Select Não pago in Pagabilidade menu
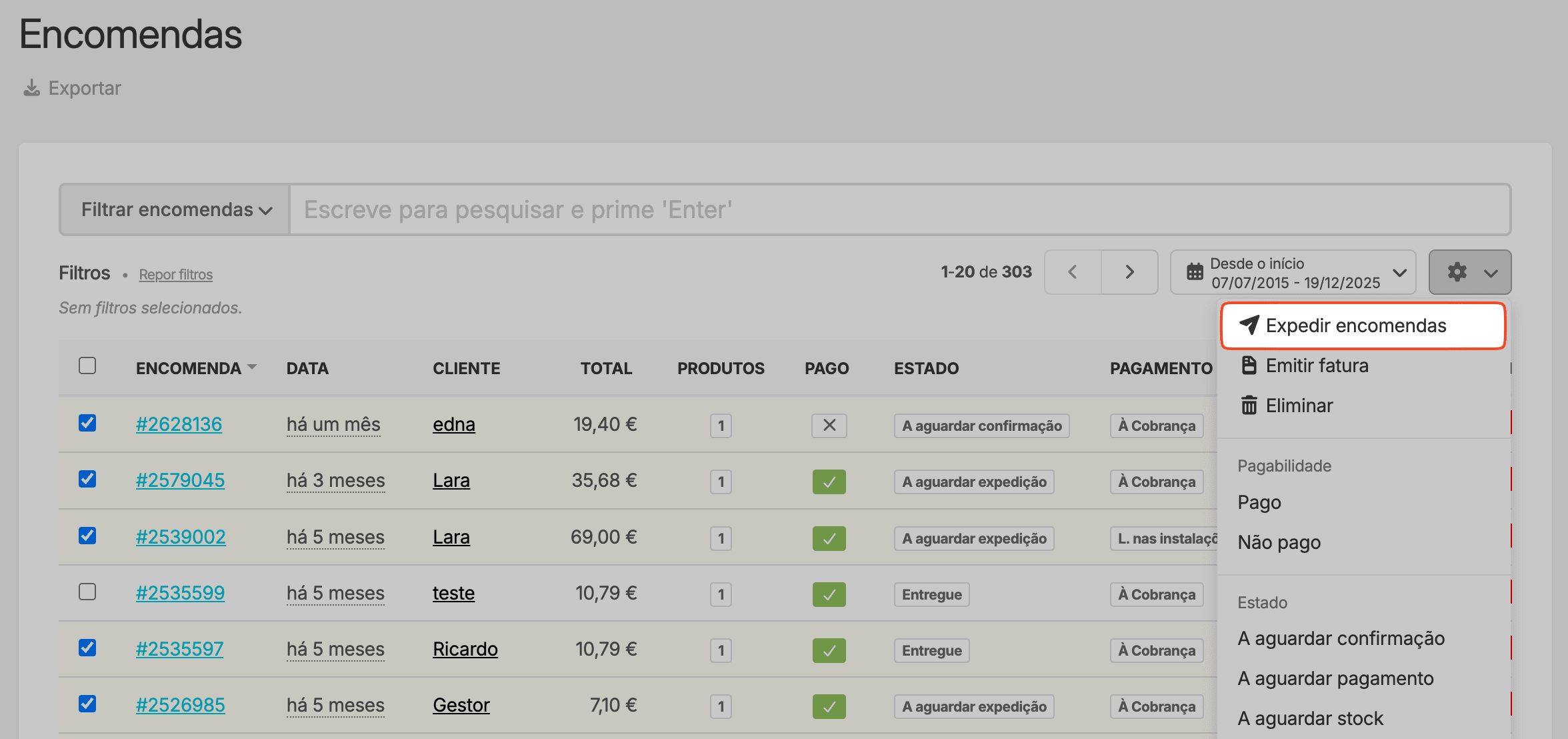This screenshot has height=739, width=1568. tap(1279, 542)
